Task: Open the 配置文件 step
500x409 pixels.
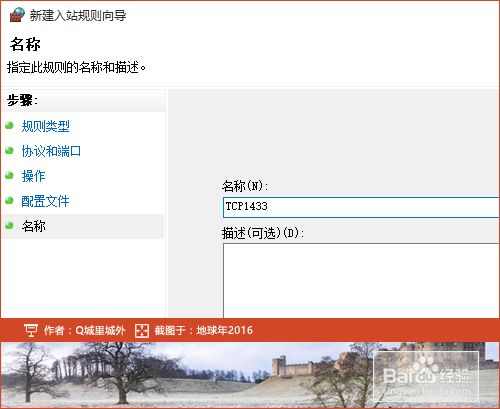Action: [x=45, y=201]
